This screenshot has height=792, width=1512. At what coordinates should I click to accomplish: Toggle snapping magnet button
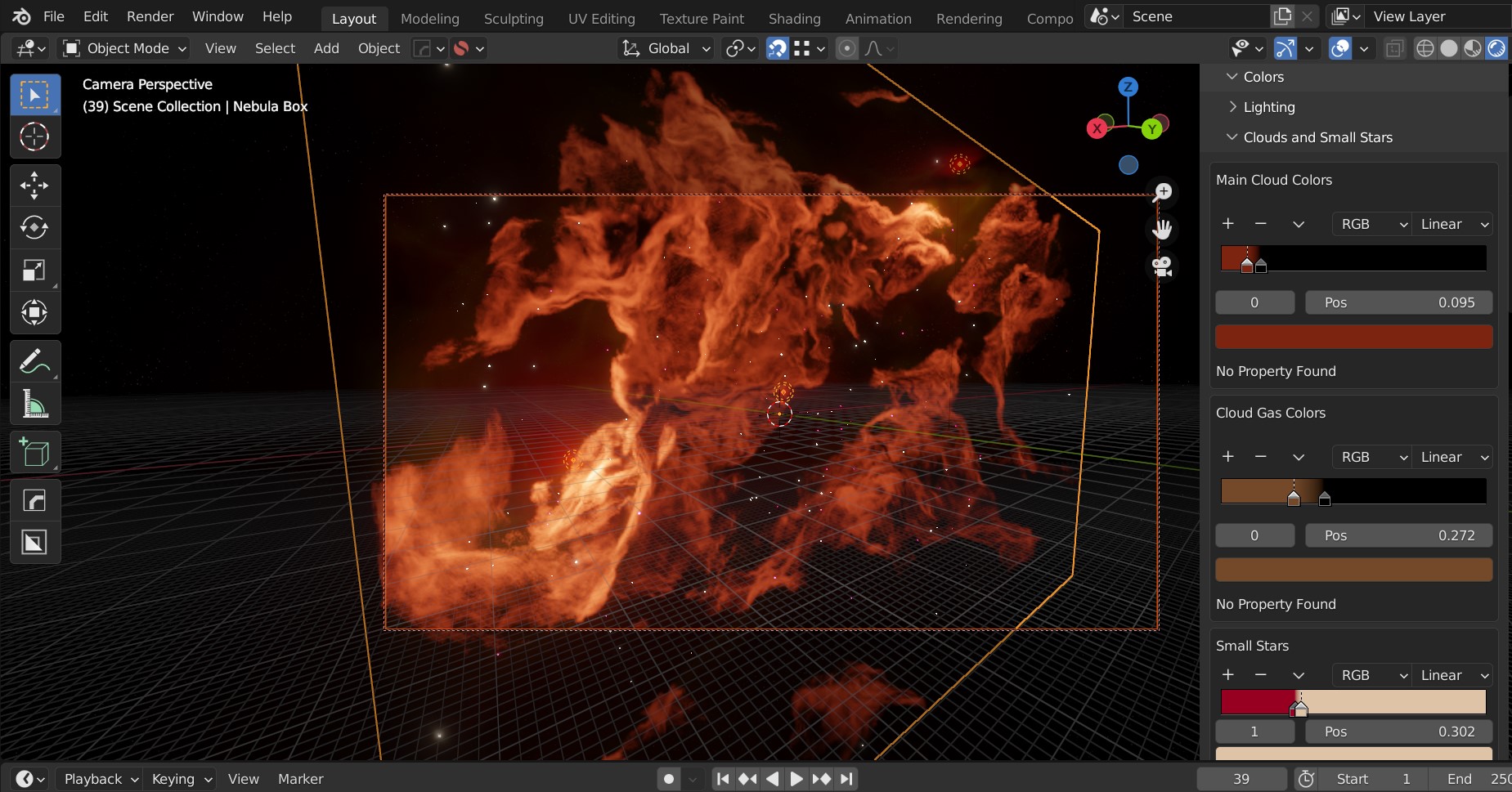(x=777, y=48)
